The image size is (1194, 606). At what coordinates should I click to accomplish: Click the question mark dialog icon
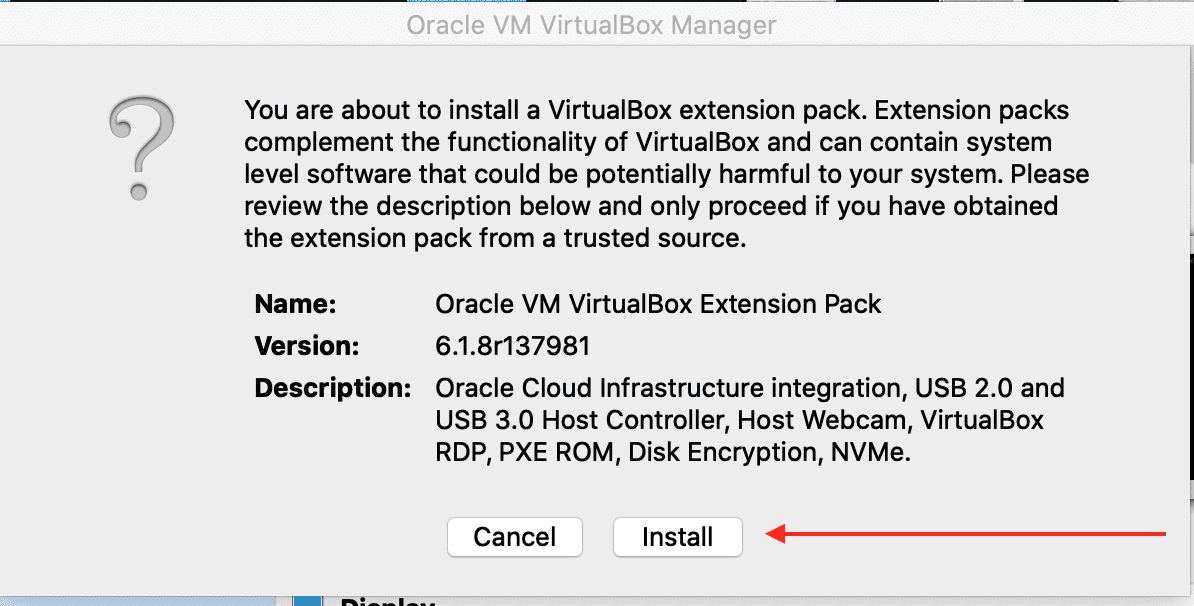[142, 149]
